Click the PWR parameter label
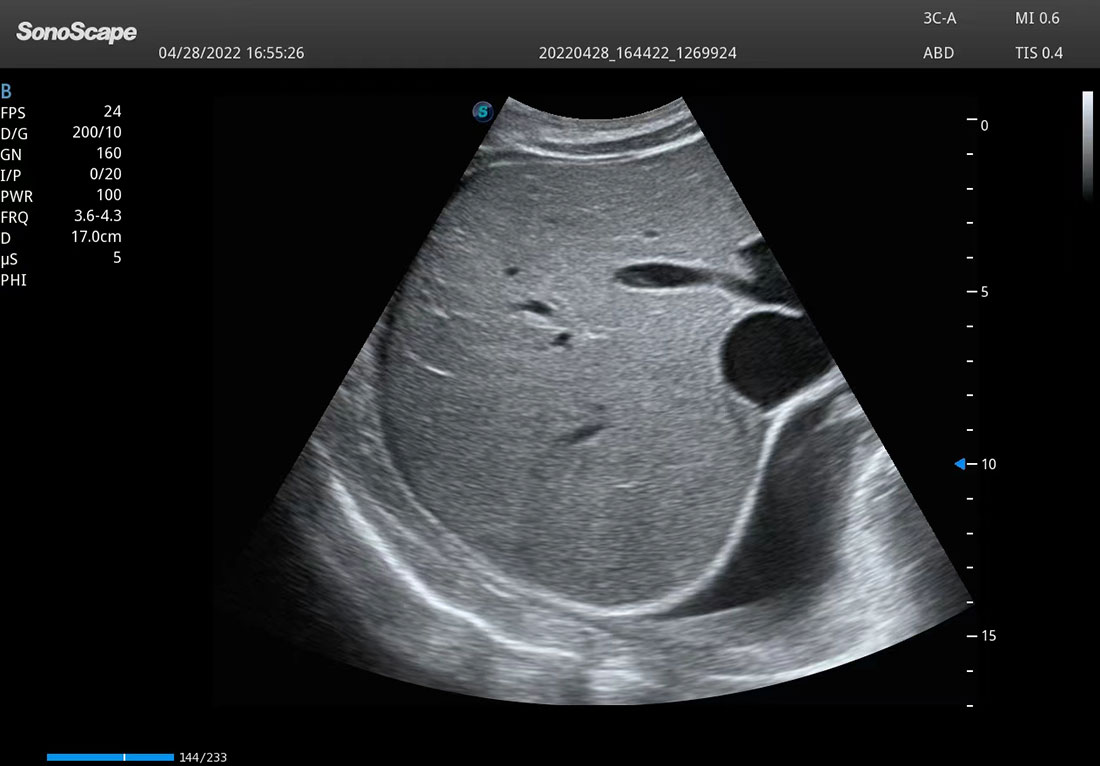1100x766 pixels. (x=16, y=197)
